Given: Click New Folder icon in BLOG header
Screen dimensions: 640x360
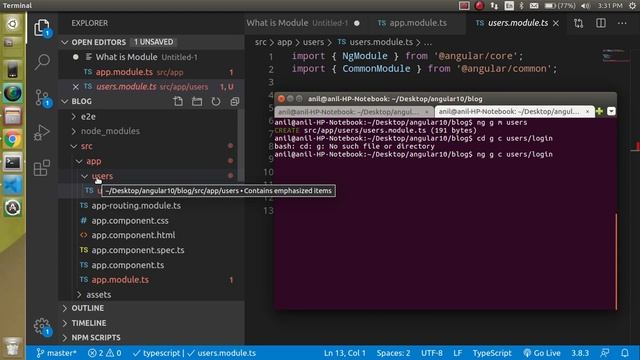Looking at the screenshot, I should [197, 101].
